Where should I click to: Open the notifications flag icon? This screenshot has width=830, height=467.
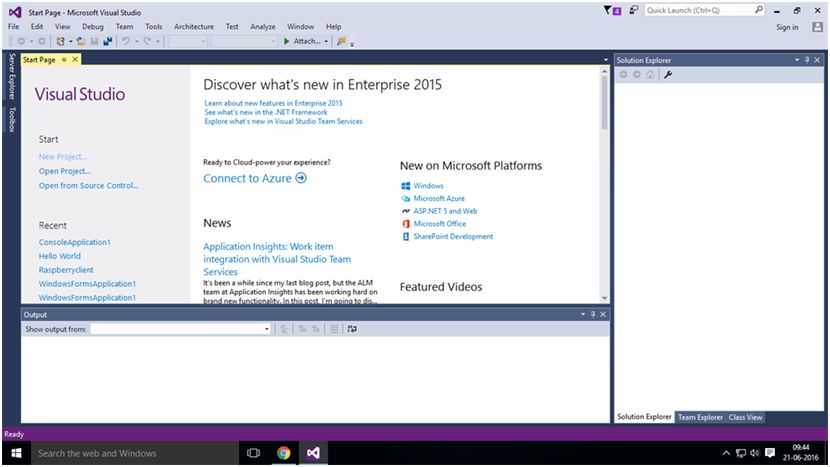click(612, 10)
